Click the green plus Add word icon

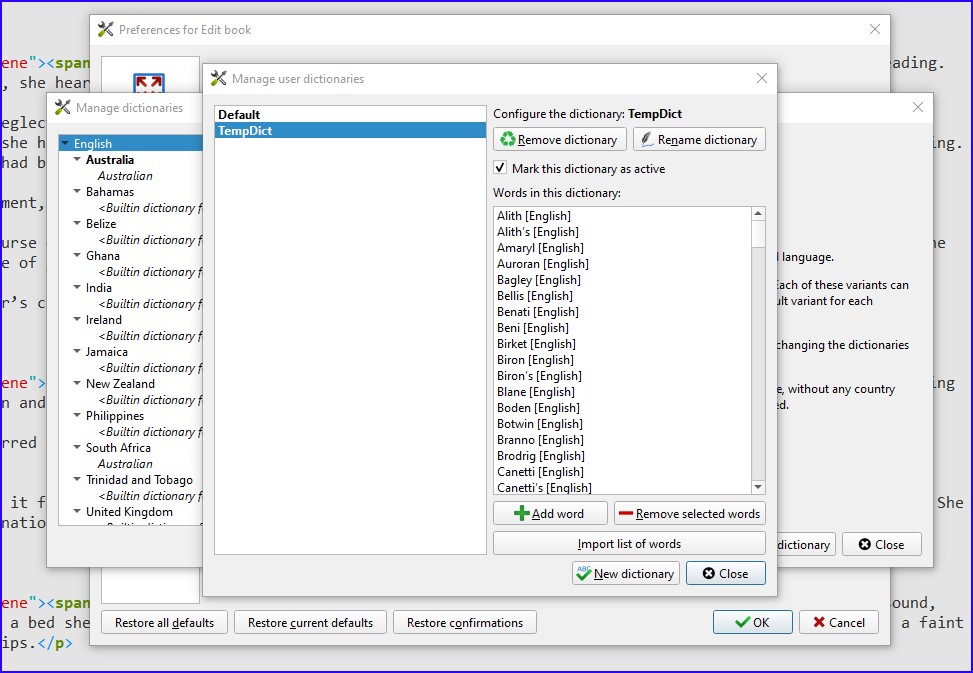pyautogui.click(x=522, y=514)
